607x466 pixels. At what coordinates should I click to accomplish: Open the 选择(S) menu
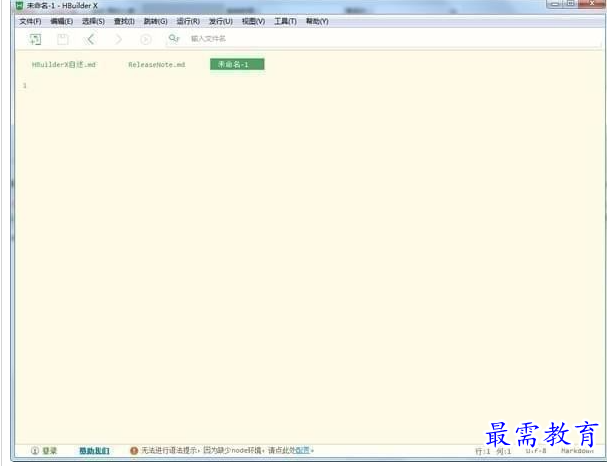(x=93, y=21)
